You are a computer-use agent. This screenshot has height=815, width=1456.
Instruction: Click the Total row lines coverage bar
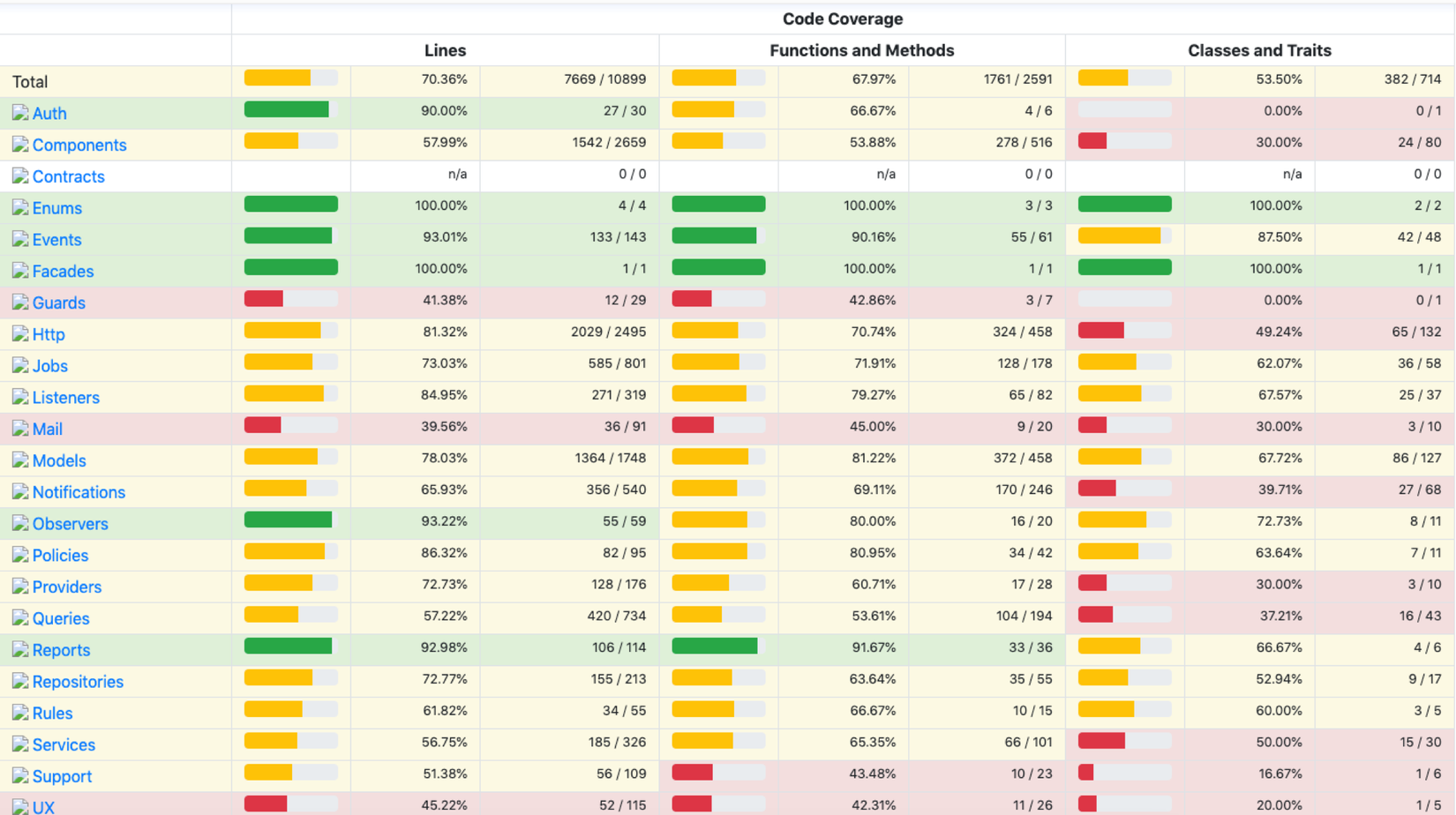coord(290,79)
